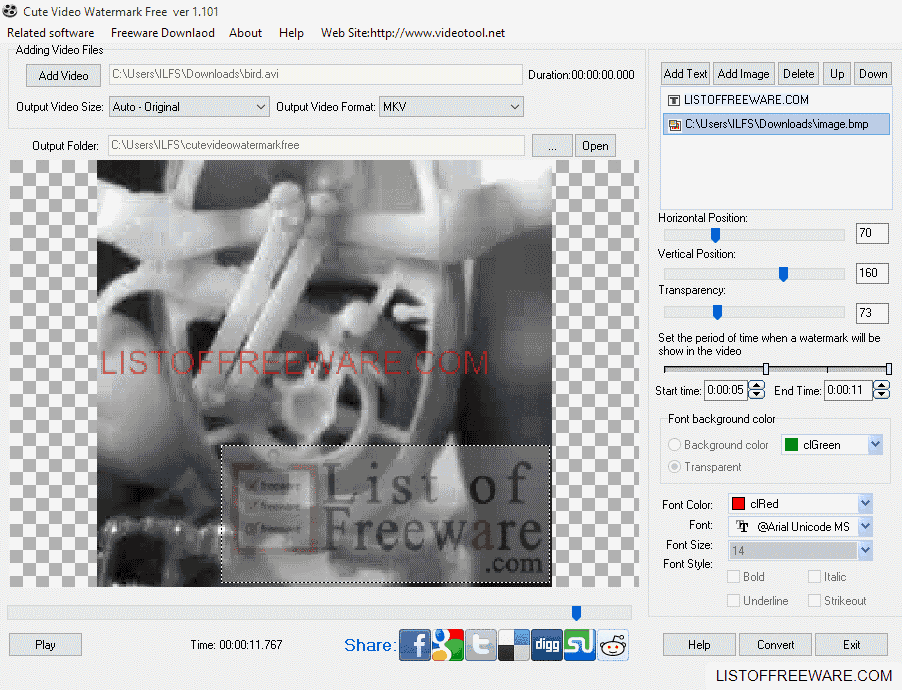
Task: Click the Add Text button
Action: coord(685,74)
